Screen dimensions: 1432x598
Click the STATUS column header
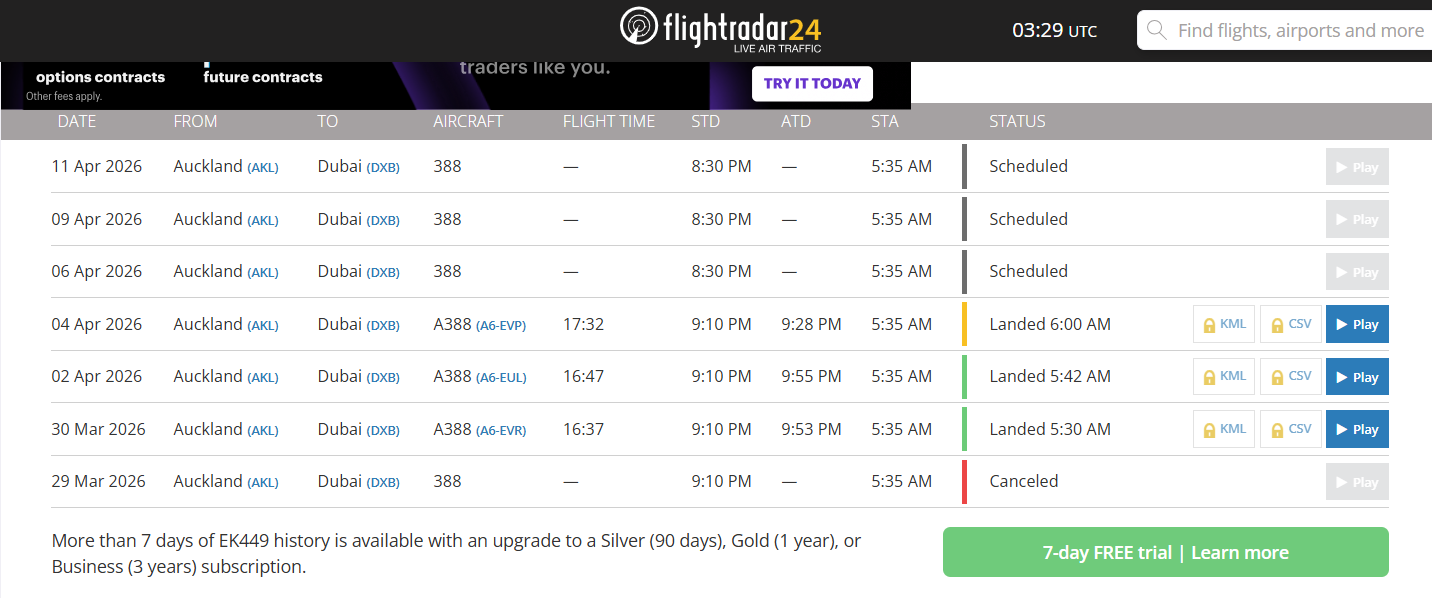tap(1017, 121)
